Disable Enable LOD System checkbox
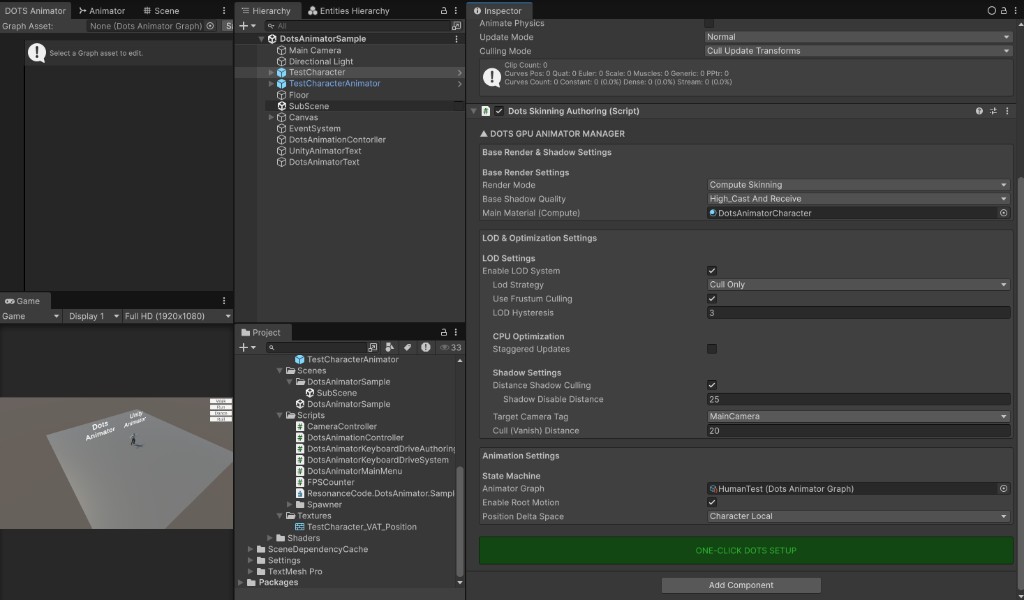 (712, 271)
